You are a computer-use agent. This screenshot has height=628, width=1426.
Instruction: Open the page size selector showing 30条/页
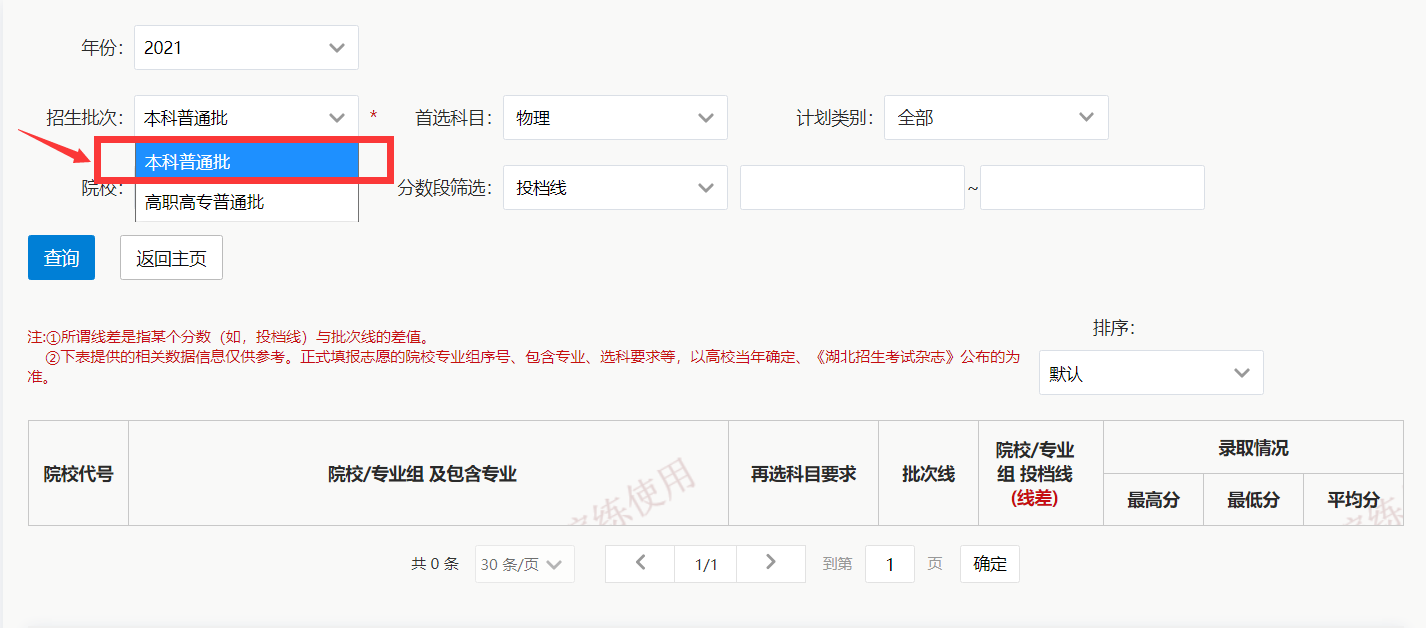pyautogui.click(x=525, y=564)
